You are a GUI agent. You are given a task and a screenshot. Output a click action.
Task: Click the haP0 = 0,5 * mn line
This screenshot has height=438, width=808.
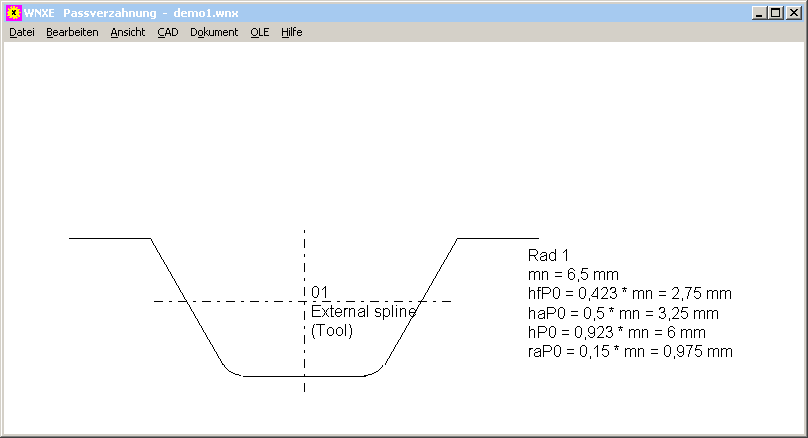[x=624, y=313]
